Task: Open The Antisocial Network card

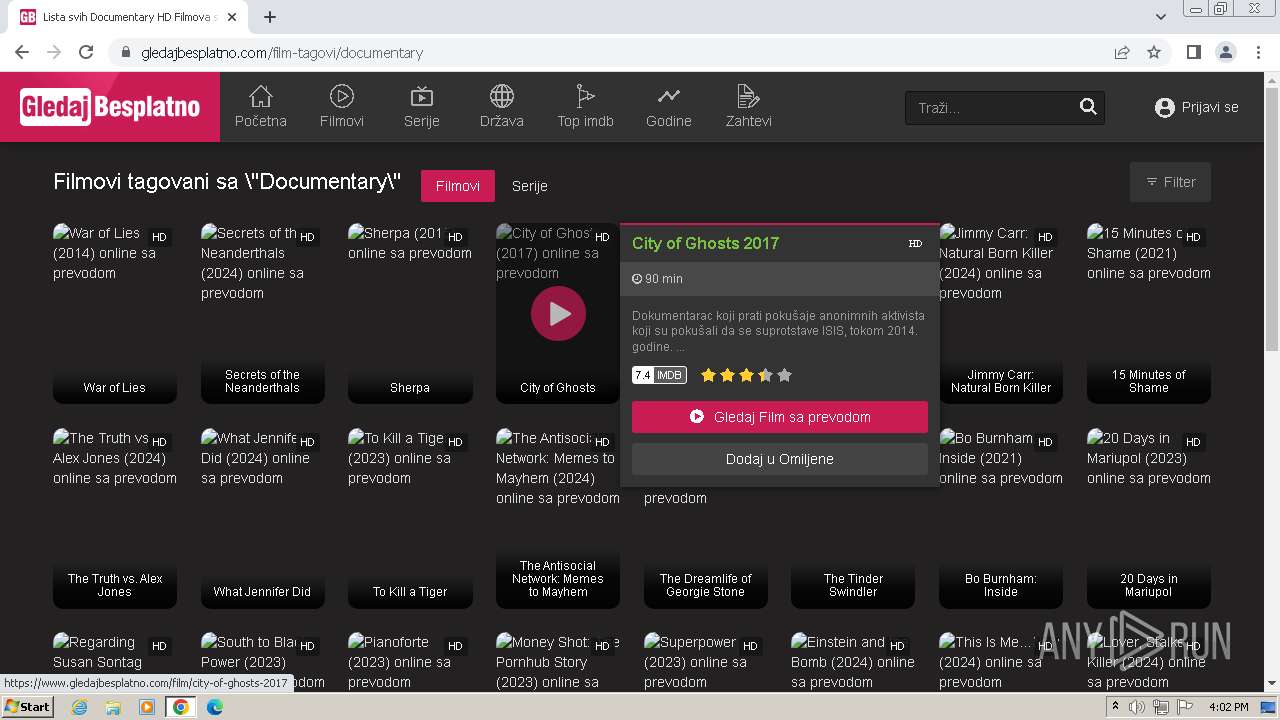Action: pyautogui.click(x=558, y=518)
